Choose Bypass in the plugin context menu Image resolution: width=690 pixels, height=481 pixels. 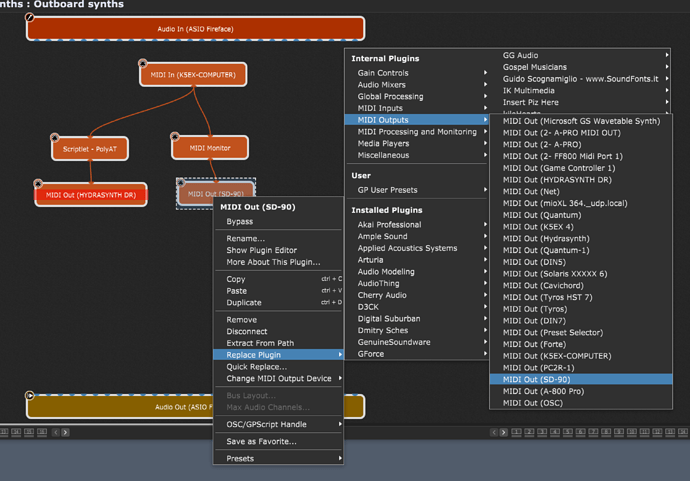[x=278, y=221]
